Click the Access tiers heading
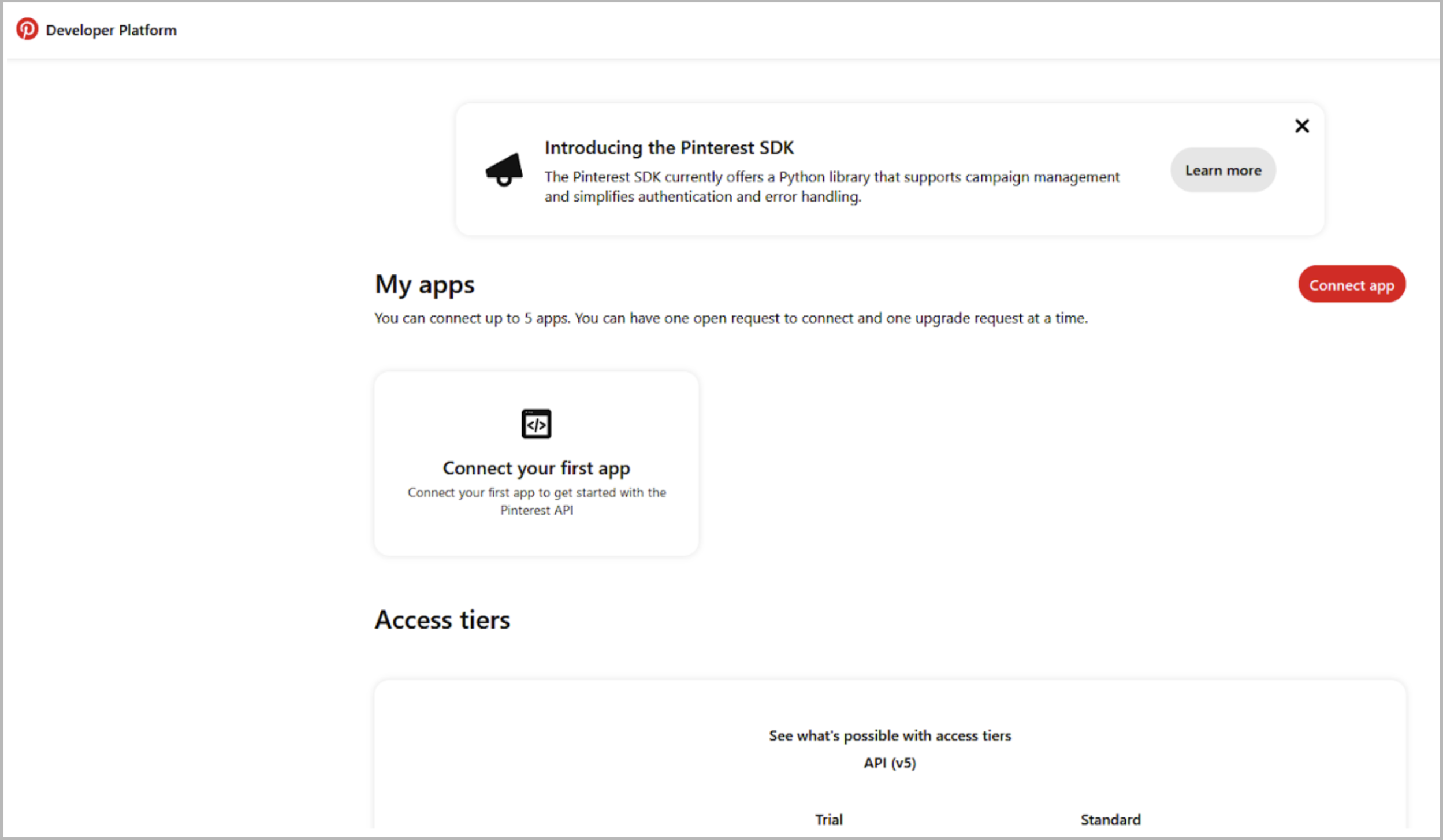 442,620
